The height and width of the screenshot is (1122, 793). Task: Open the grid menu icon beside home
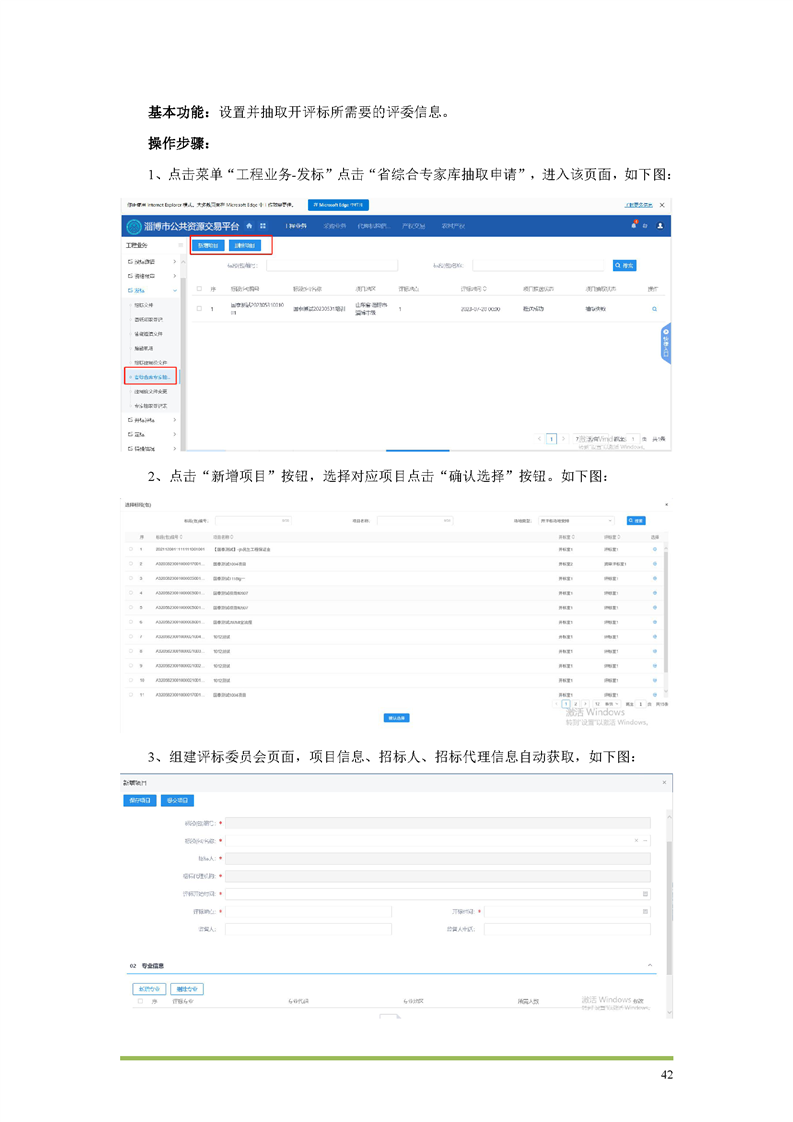pyautogui.click(x=263, y=226)
